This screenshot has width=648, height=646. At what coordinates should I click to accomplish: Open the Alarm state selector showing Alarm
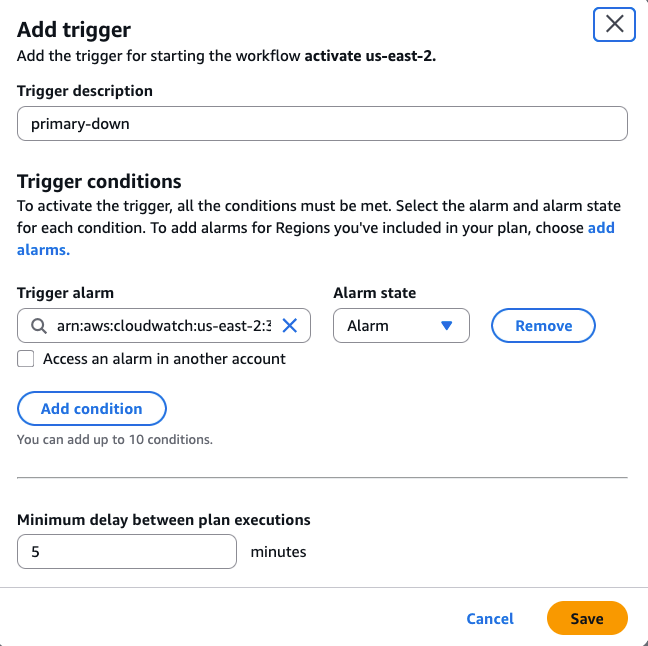click(400, 326)
